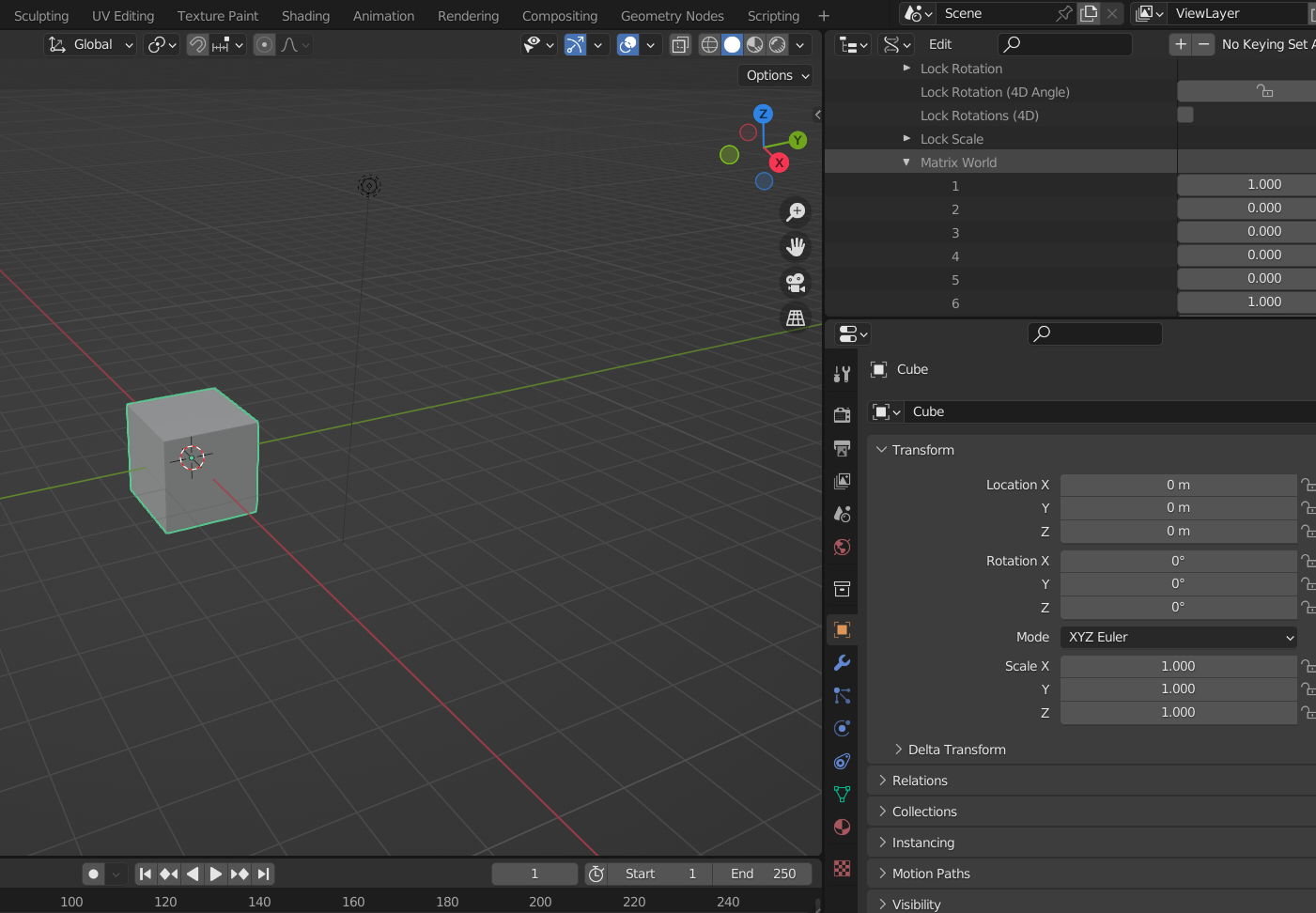The height and width of the screenshot is (913, 1316).
Task: Switch to the Geometry Nodes workspace tab
Action: [672, 16]
